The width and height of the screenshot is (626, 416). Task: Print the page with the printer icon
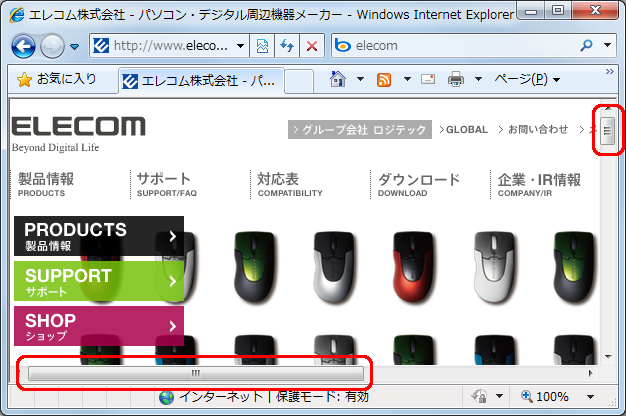point(456,79)
